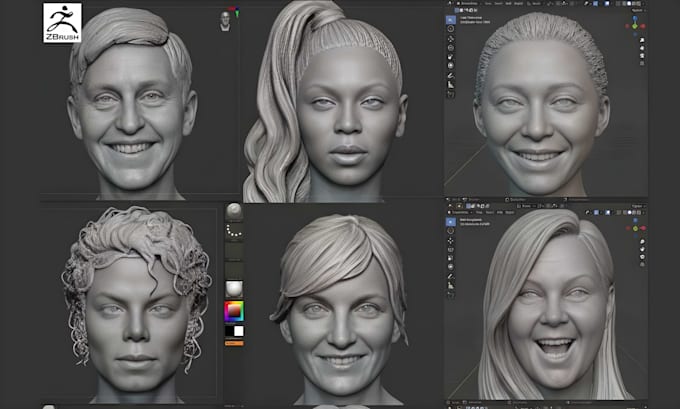Select the Move tool in bottom Blender viewport
The height and width of the screenshot is (409, 680).
tap(451, 241)
